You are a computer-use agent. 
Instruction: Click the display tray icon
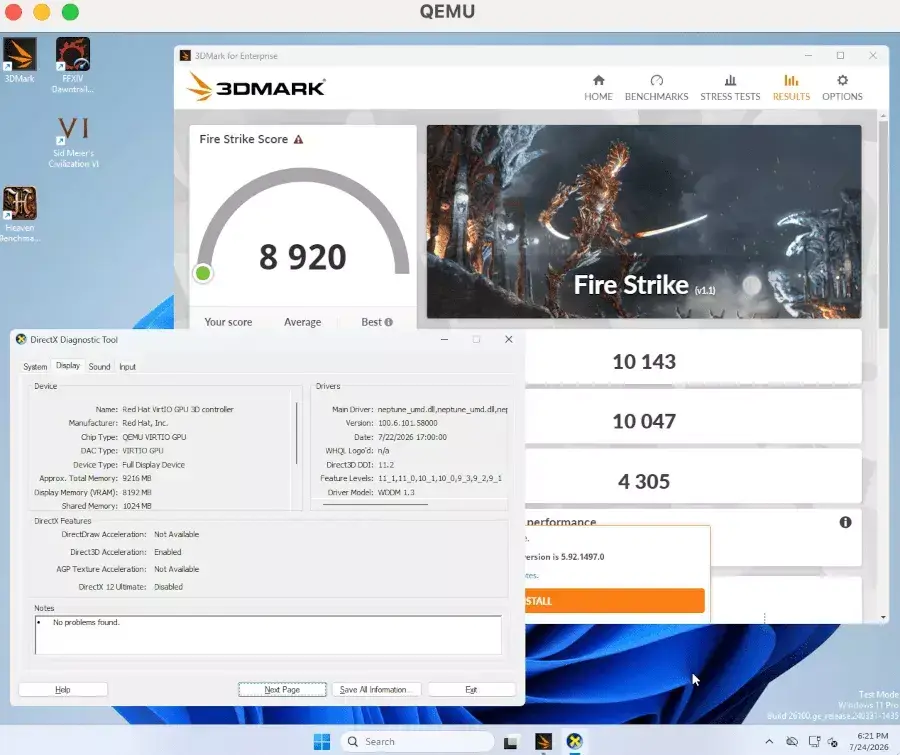814,742
